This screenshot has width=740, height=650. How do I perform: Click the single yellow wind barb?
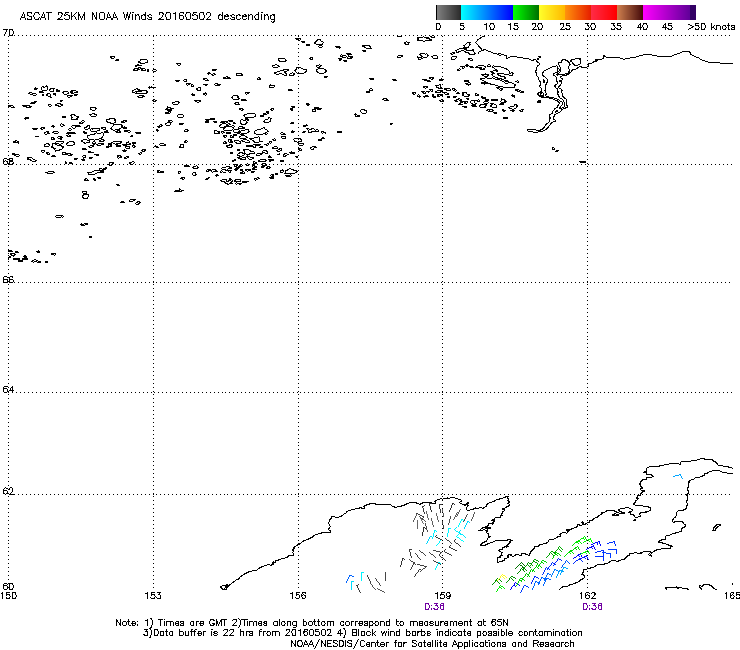point(503,578)
